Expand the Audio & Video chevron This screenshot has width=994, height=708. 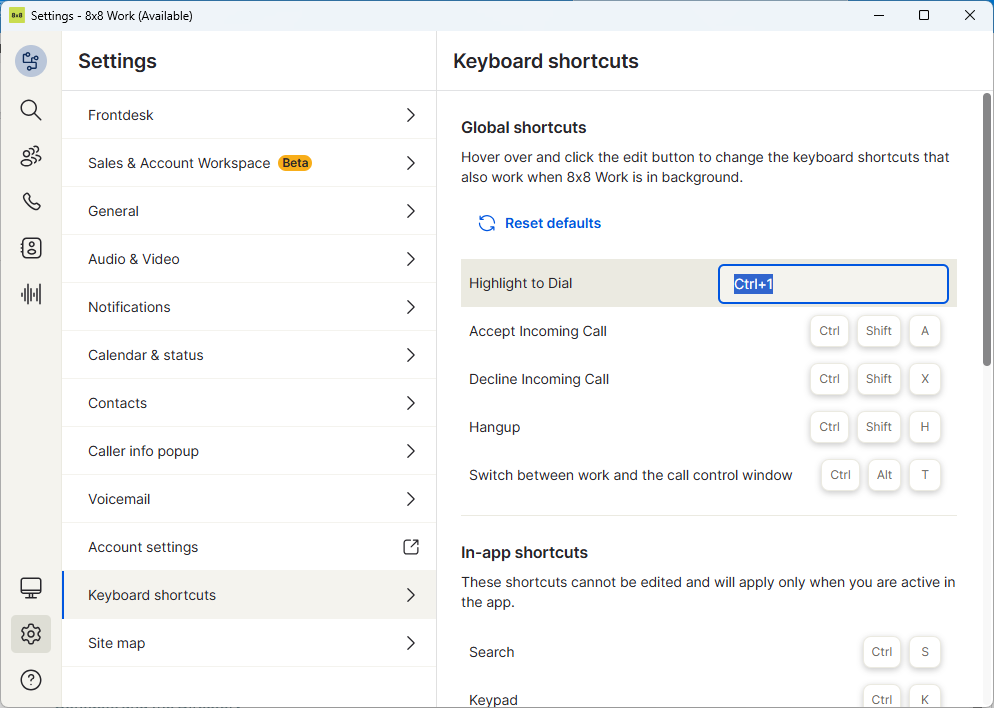click(x=411, y=259)
